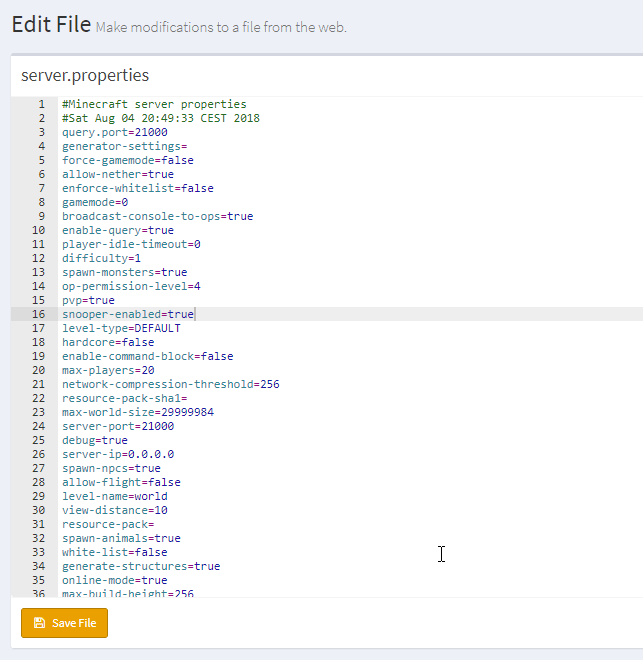Click the server.properties file title
This screenshot has height=660, width=643.
(85, 76)
